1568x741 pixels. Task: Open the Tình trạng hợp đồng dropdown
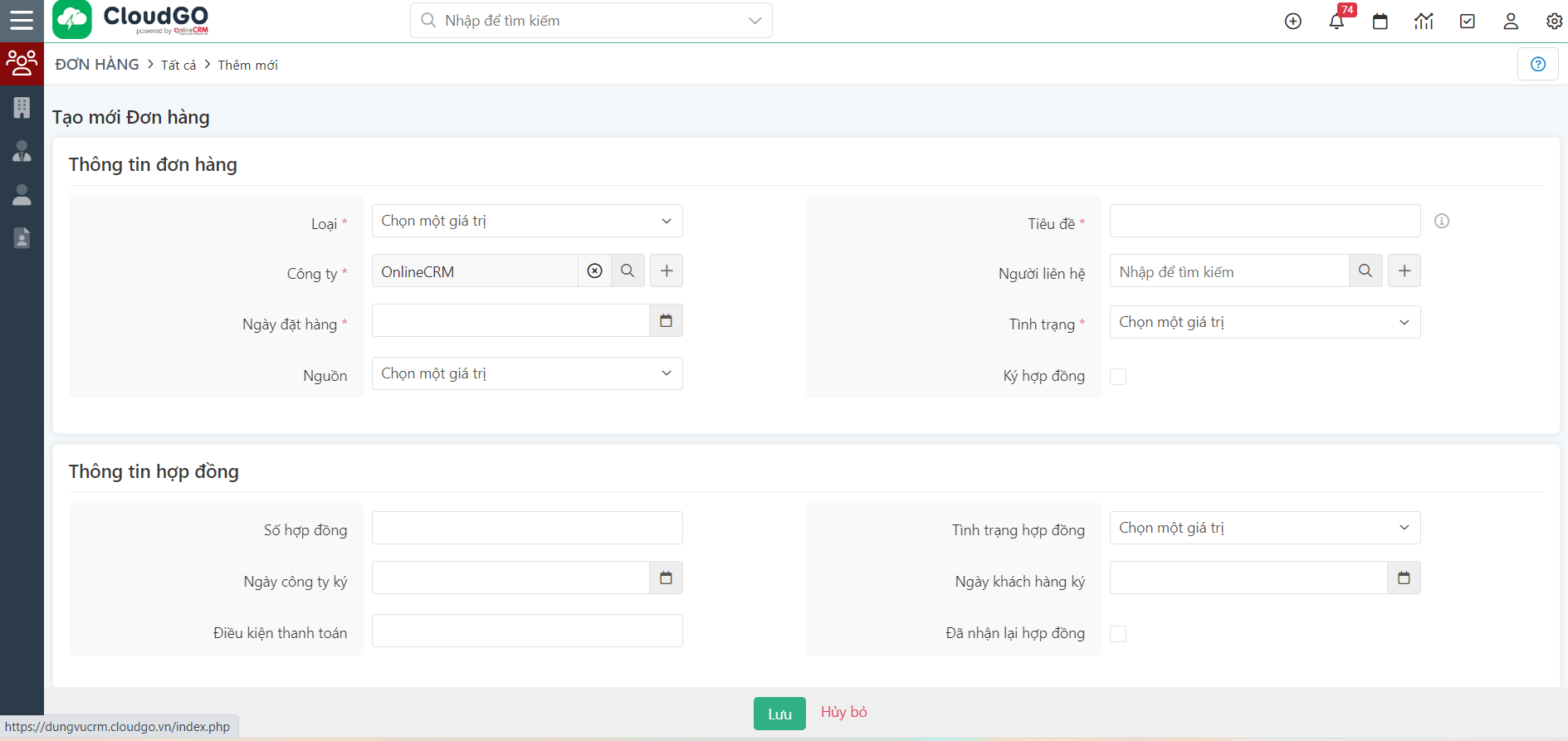point(1265,528)
